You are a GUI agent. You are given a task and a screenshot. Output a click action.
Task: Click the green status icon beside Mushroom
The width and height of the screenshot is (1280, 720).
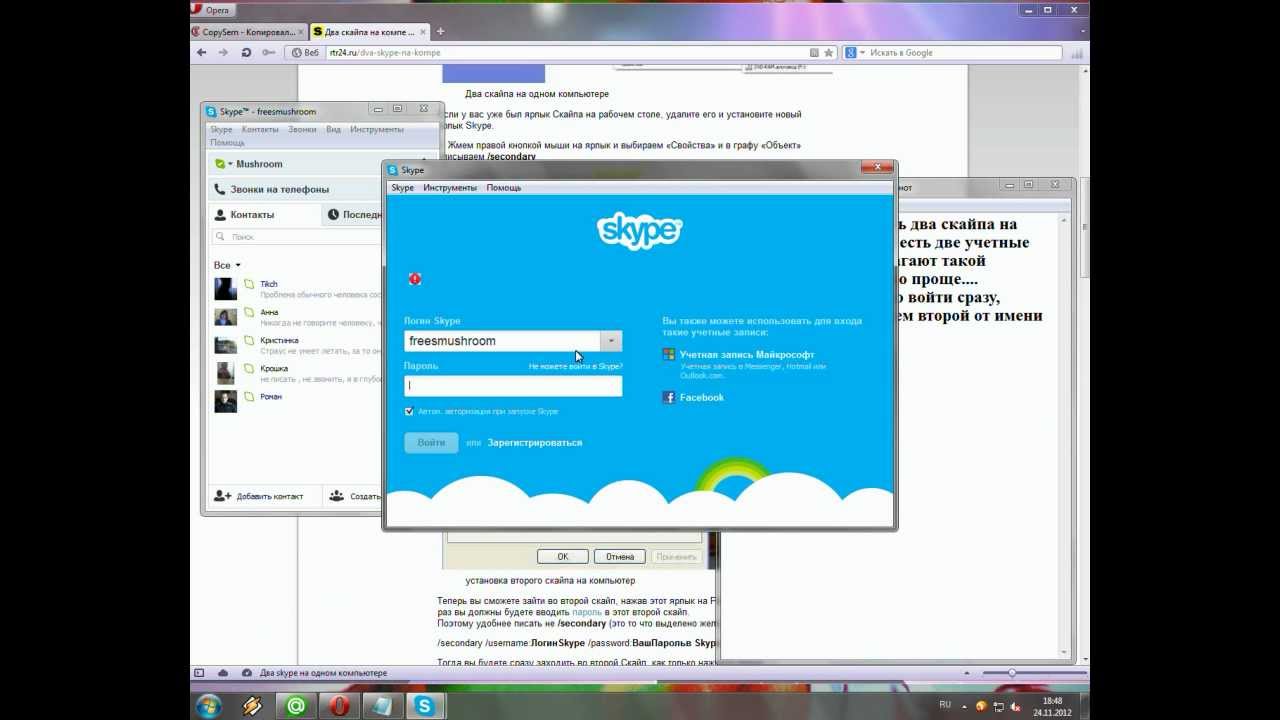(x=220, y=164)
